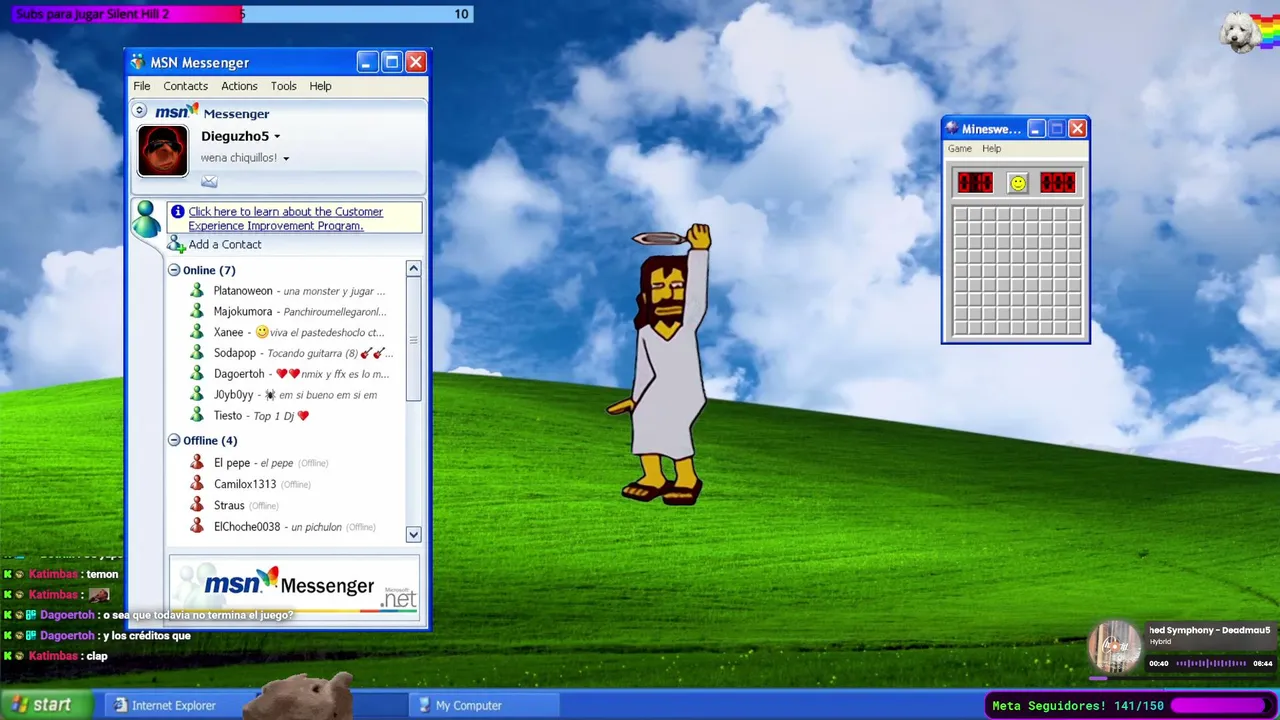Click the Minesweeper mine counter display

(975, 182)
